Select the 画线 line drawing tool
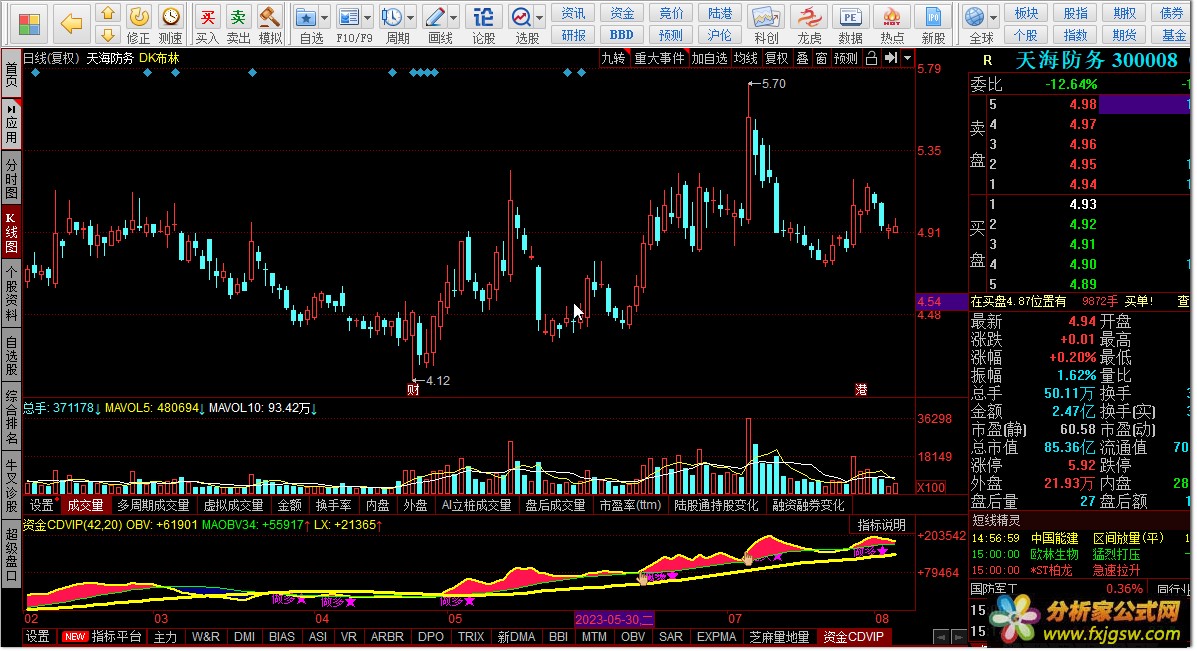Screen dimensions: 1197x651 pyautogui.click(x=436, y=24)
